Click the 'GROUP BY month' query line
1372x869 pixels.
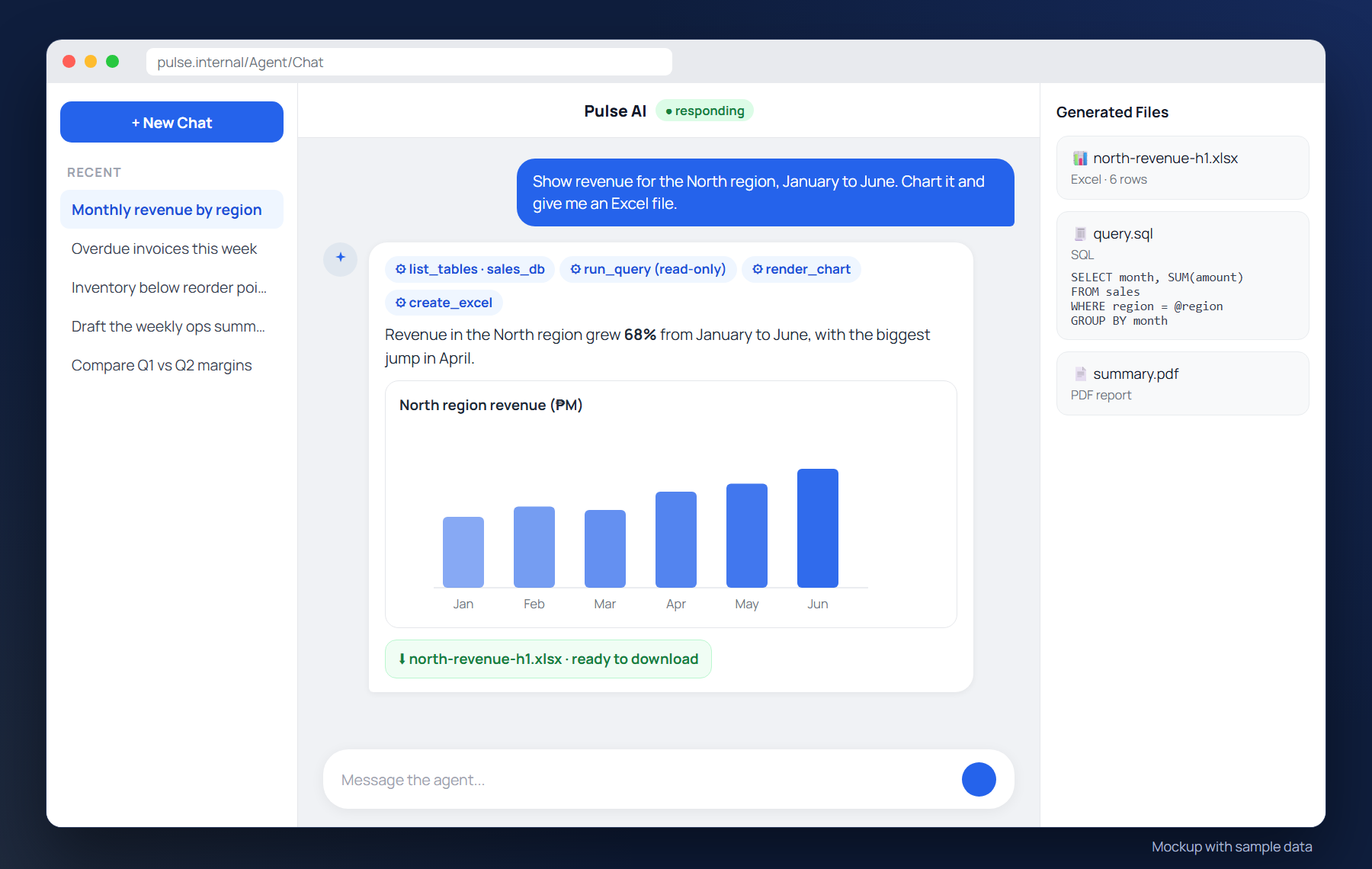coord(1119,321)
